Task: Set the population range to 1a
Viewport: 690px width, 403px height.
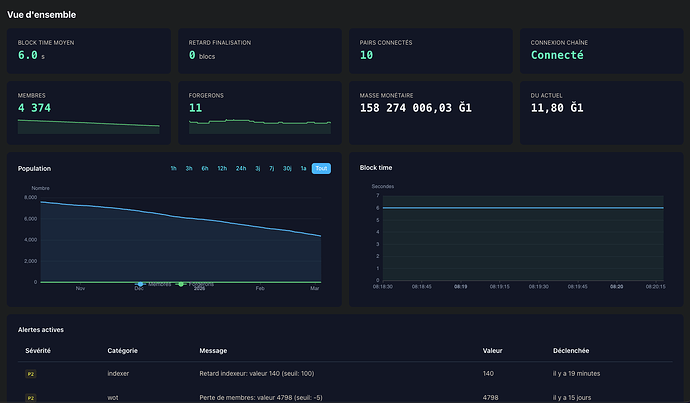Action: [304, 168]
